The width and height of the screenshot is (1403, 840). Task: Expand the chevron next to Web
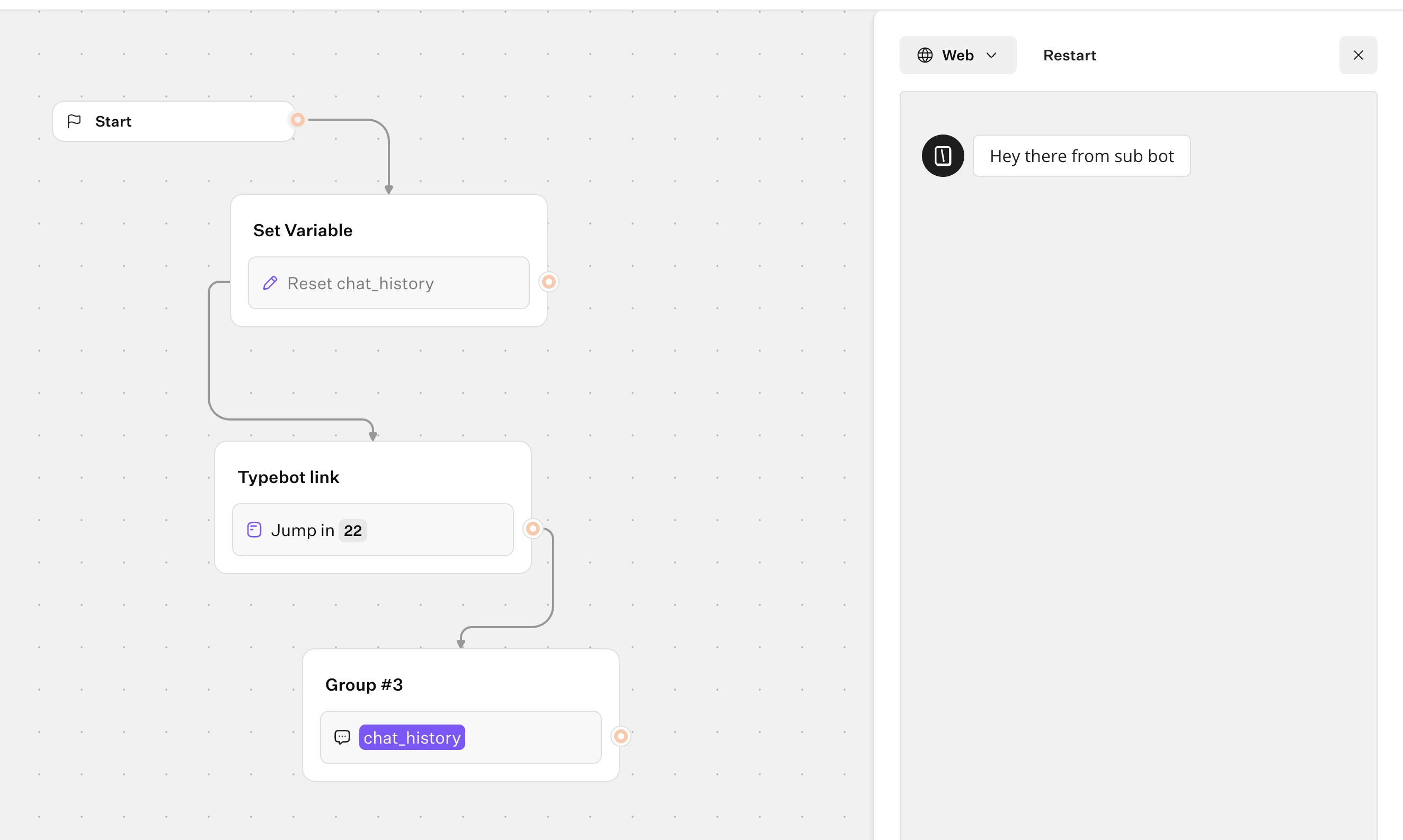pos(991,56)
